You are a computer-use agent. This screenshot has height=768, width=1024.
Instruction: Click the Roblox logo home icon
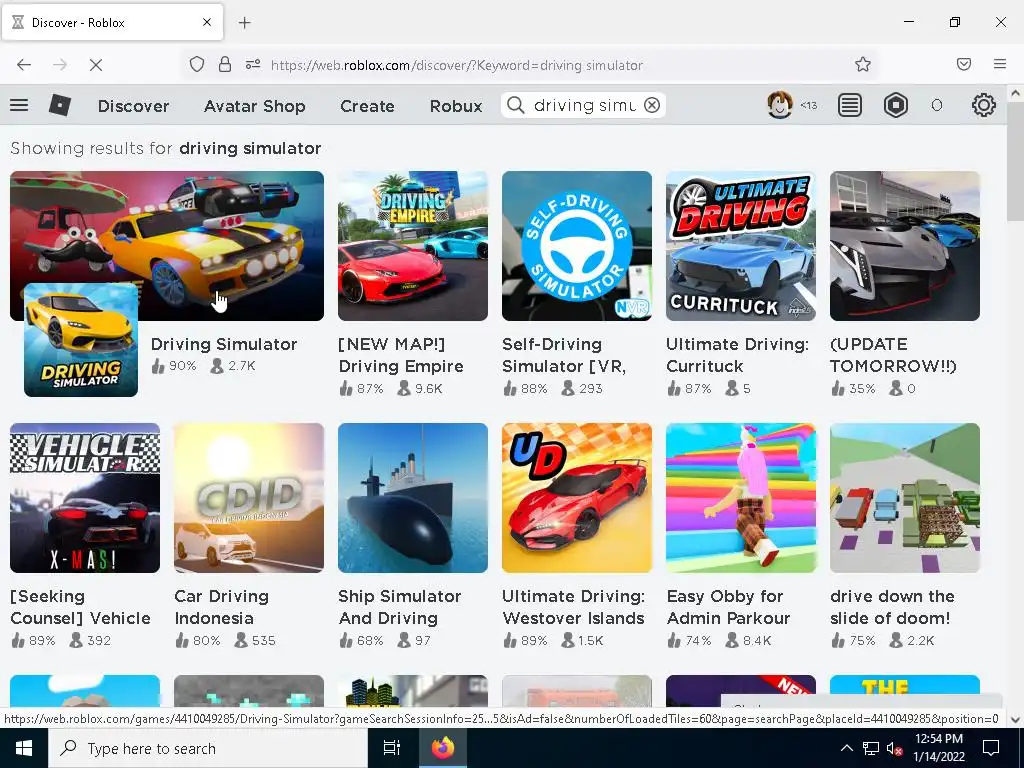[60, 105]
